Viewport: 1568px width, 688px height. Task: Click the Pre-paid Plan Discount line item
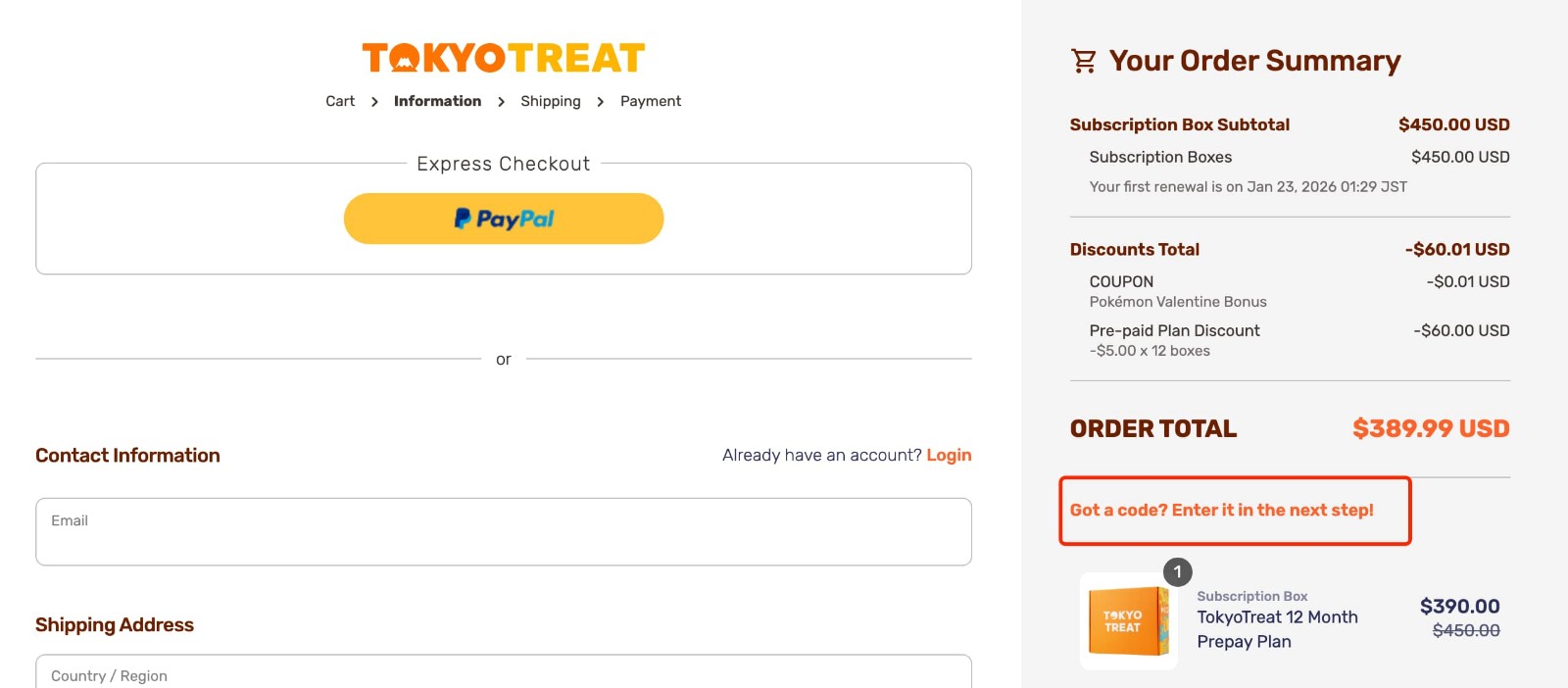[x=1174, y=330]
